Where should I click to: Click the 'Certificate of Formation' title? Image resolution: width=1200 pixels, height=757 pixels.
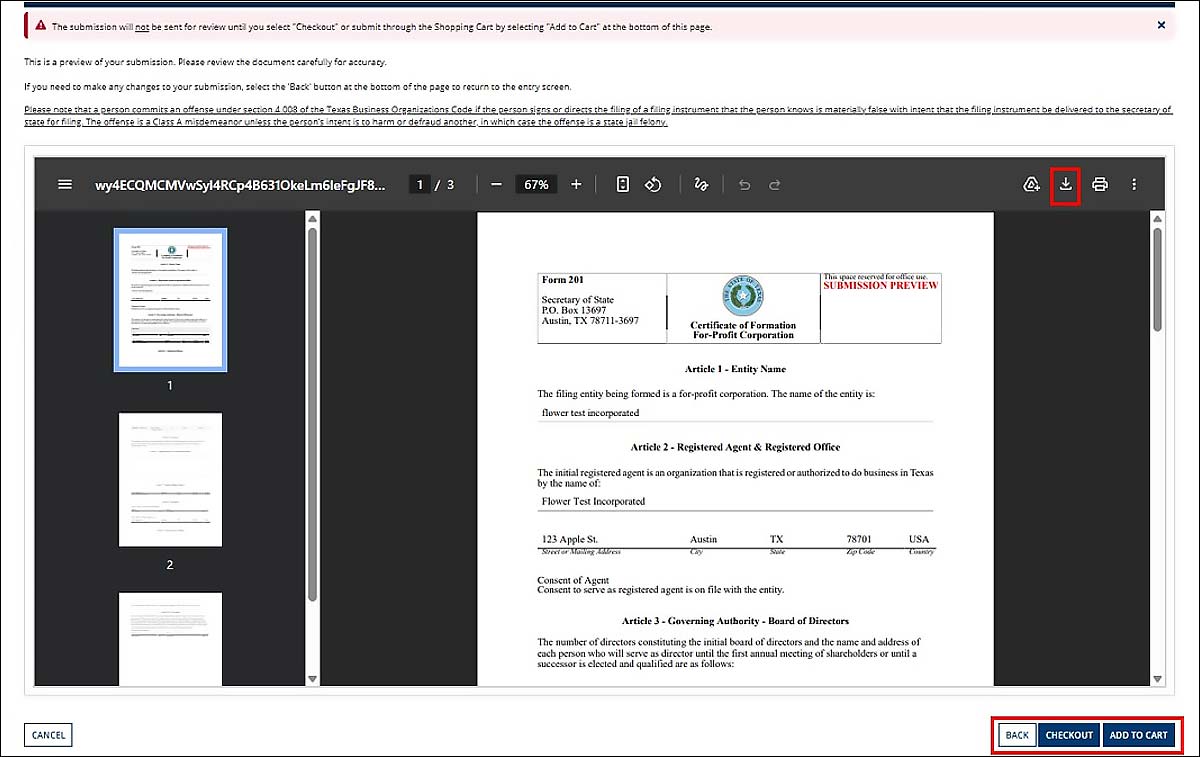tap(743, 325)
